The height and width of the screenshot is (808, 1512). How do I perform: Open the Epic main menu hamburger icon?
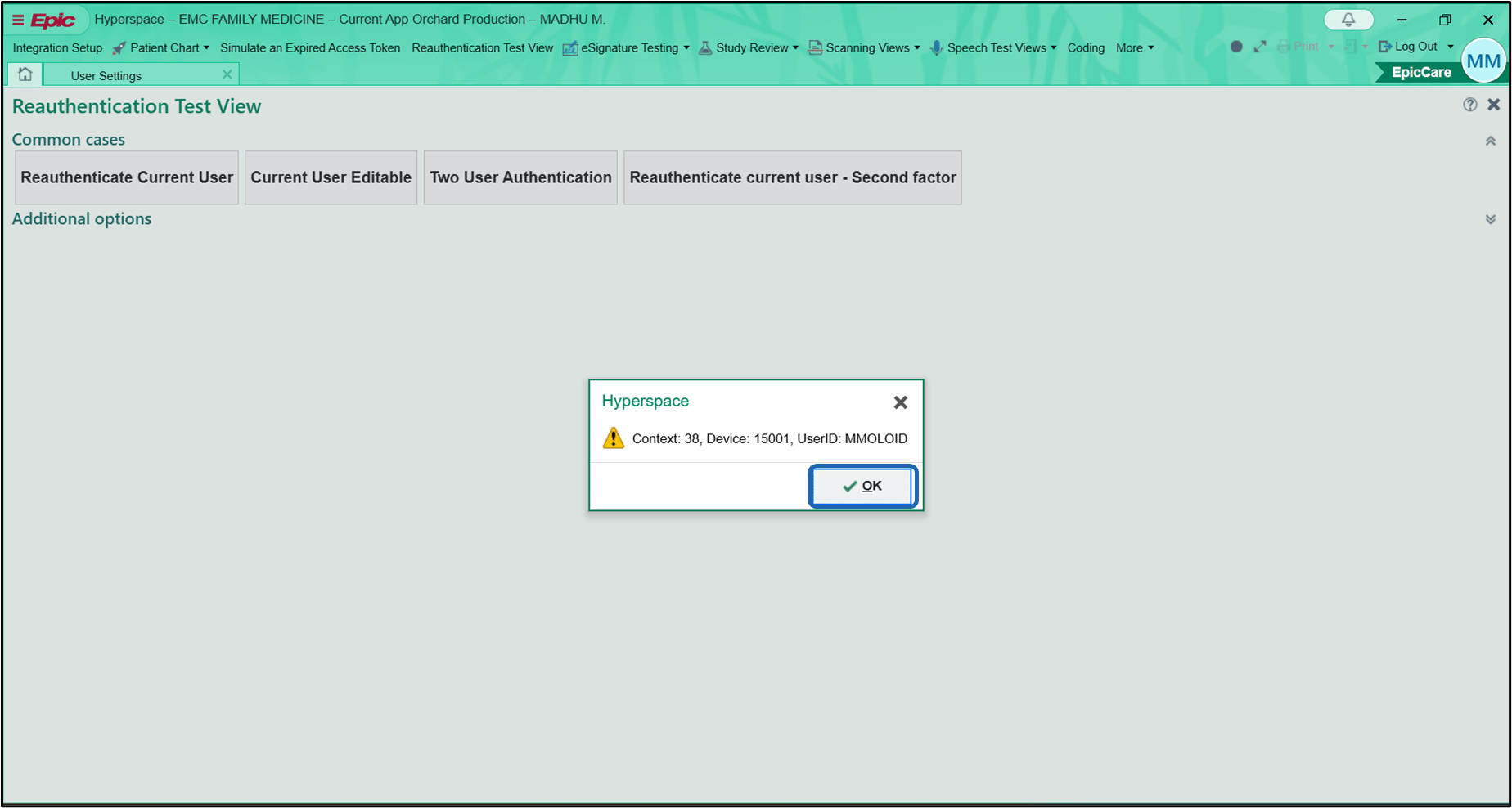[x=18, y=20]
